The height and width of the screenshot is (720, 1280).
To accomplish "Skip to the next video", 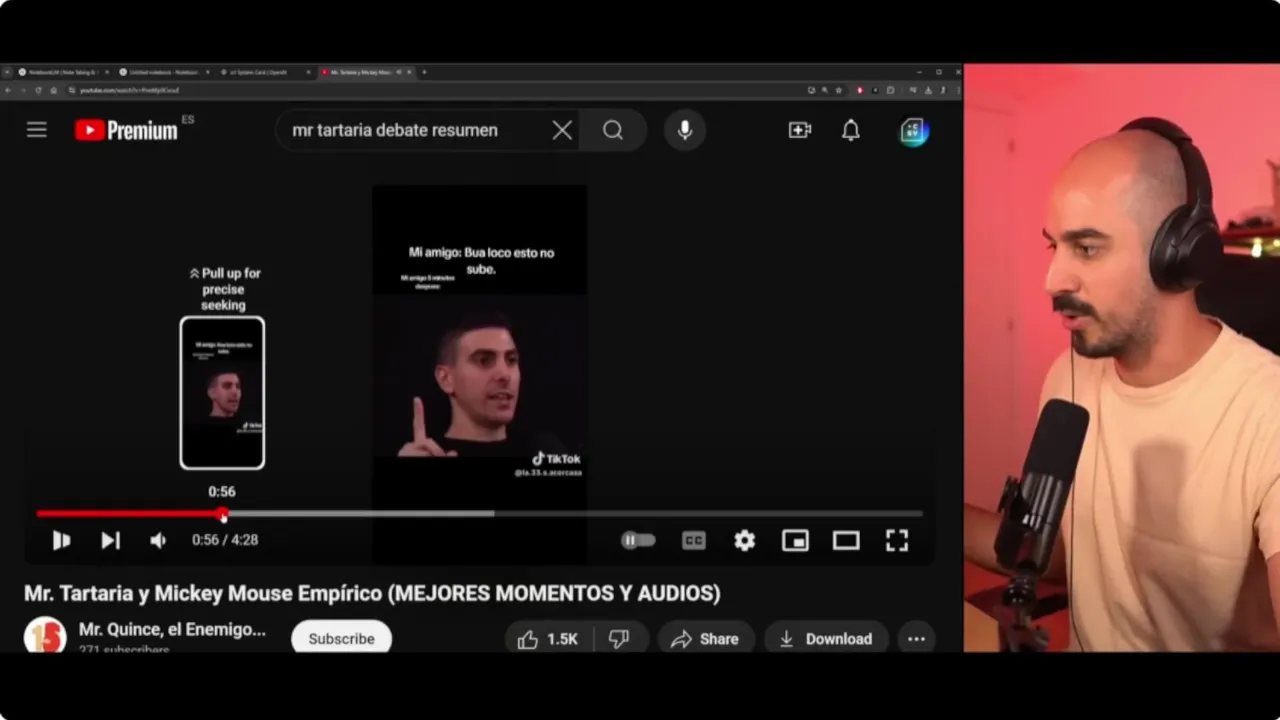I will click(x=110, y=540).
